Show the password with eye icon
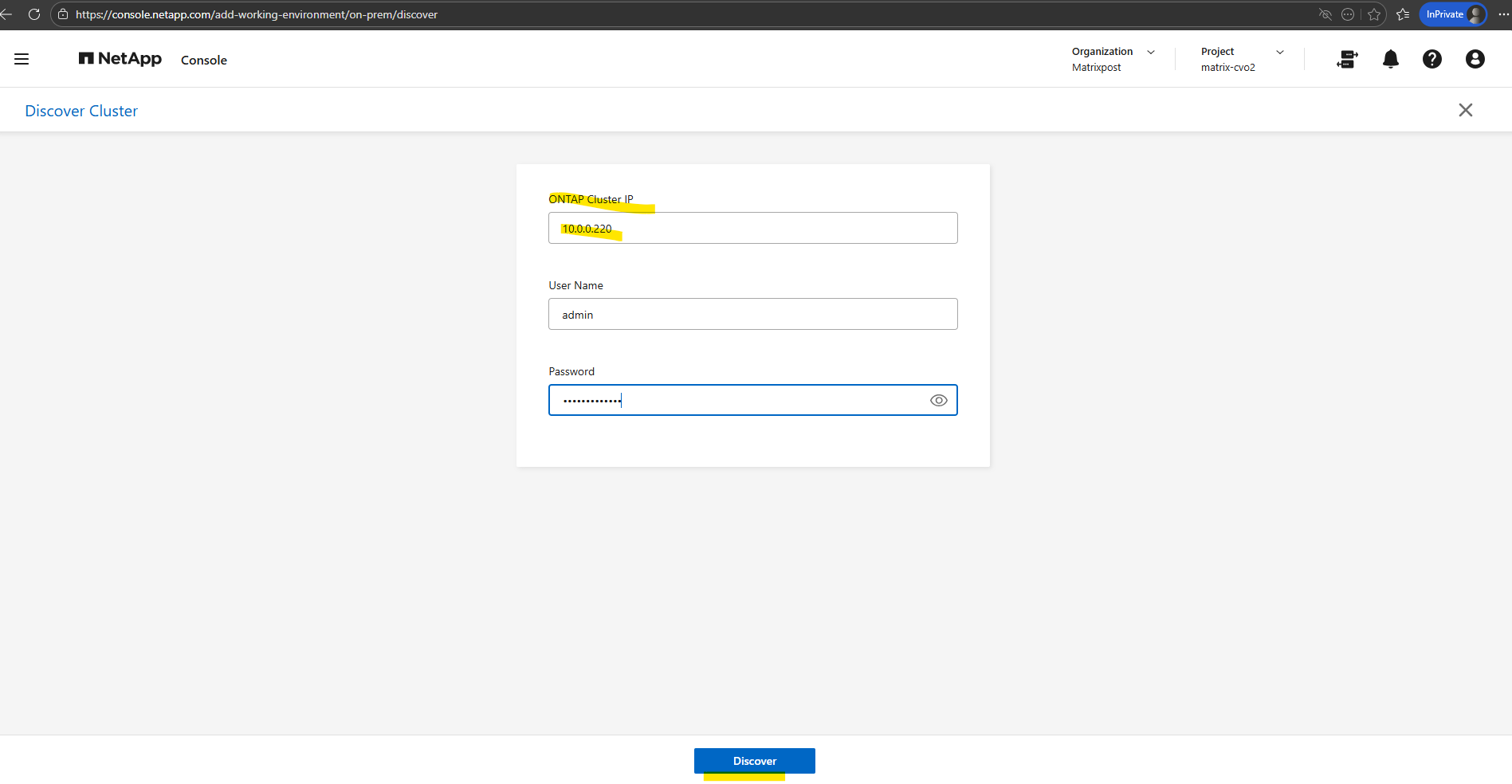The width and height of the screenshot is (1512, 784). click(939, 400)
